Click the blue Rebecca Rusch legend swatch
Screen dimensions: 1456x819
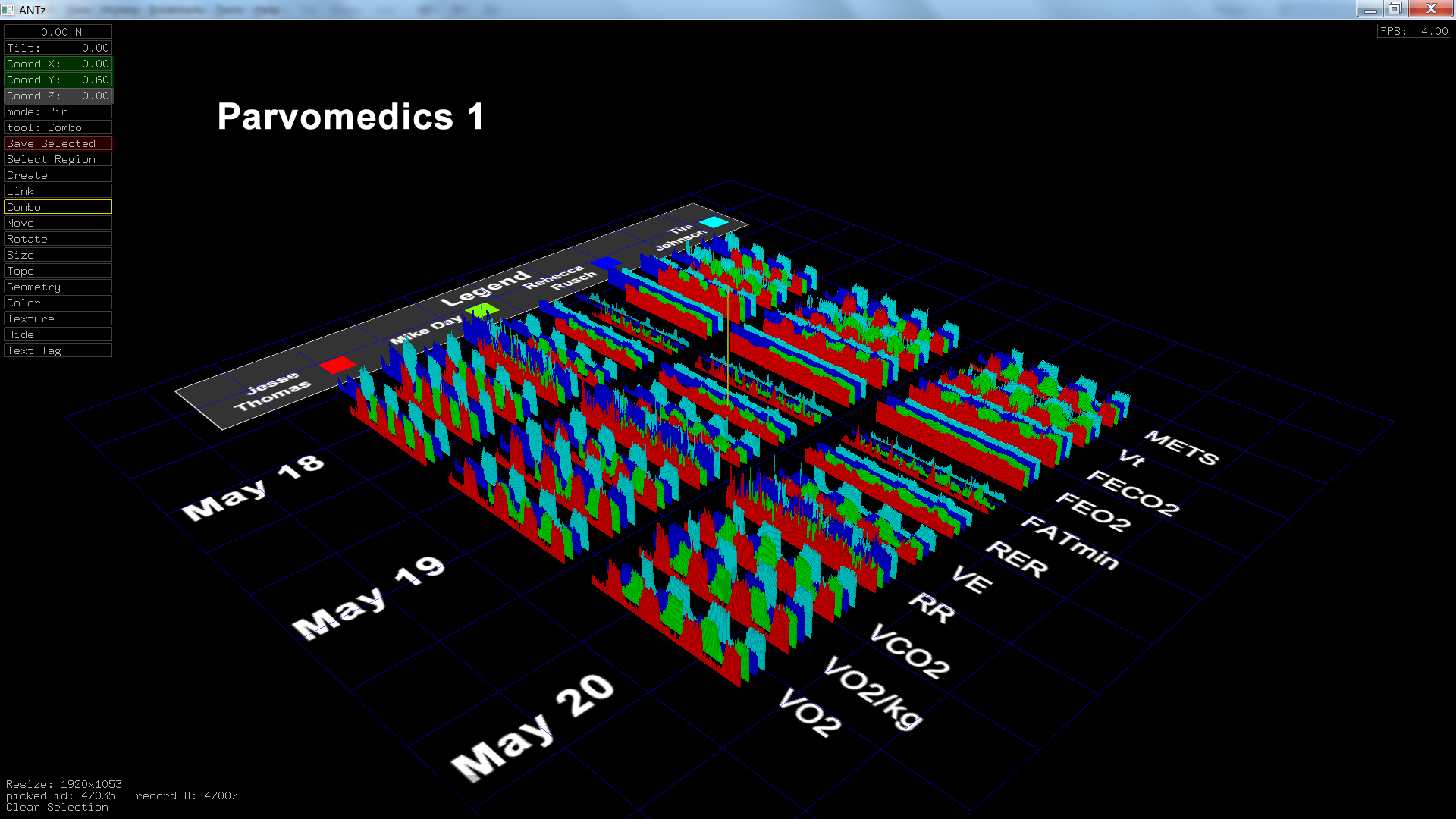(606, 263)
